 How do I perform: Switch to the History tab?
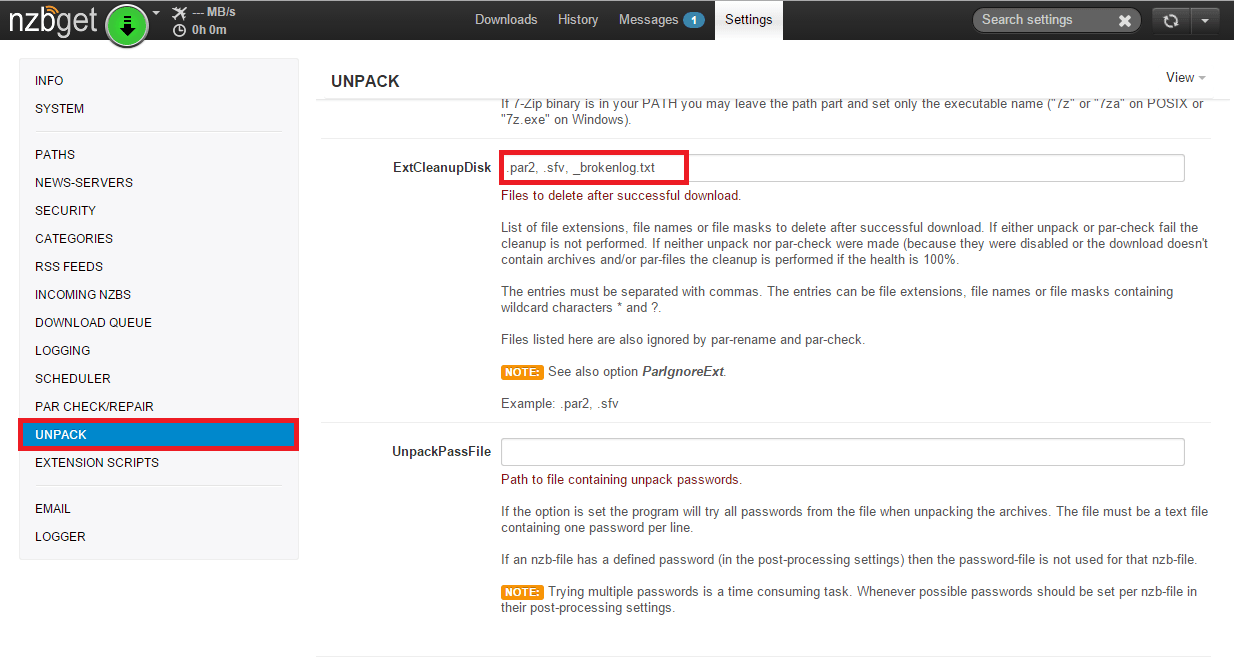[578, 20]
